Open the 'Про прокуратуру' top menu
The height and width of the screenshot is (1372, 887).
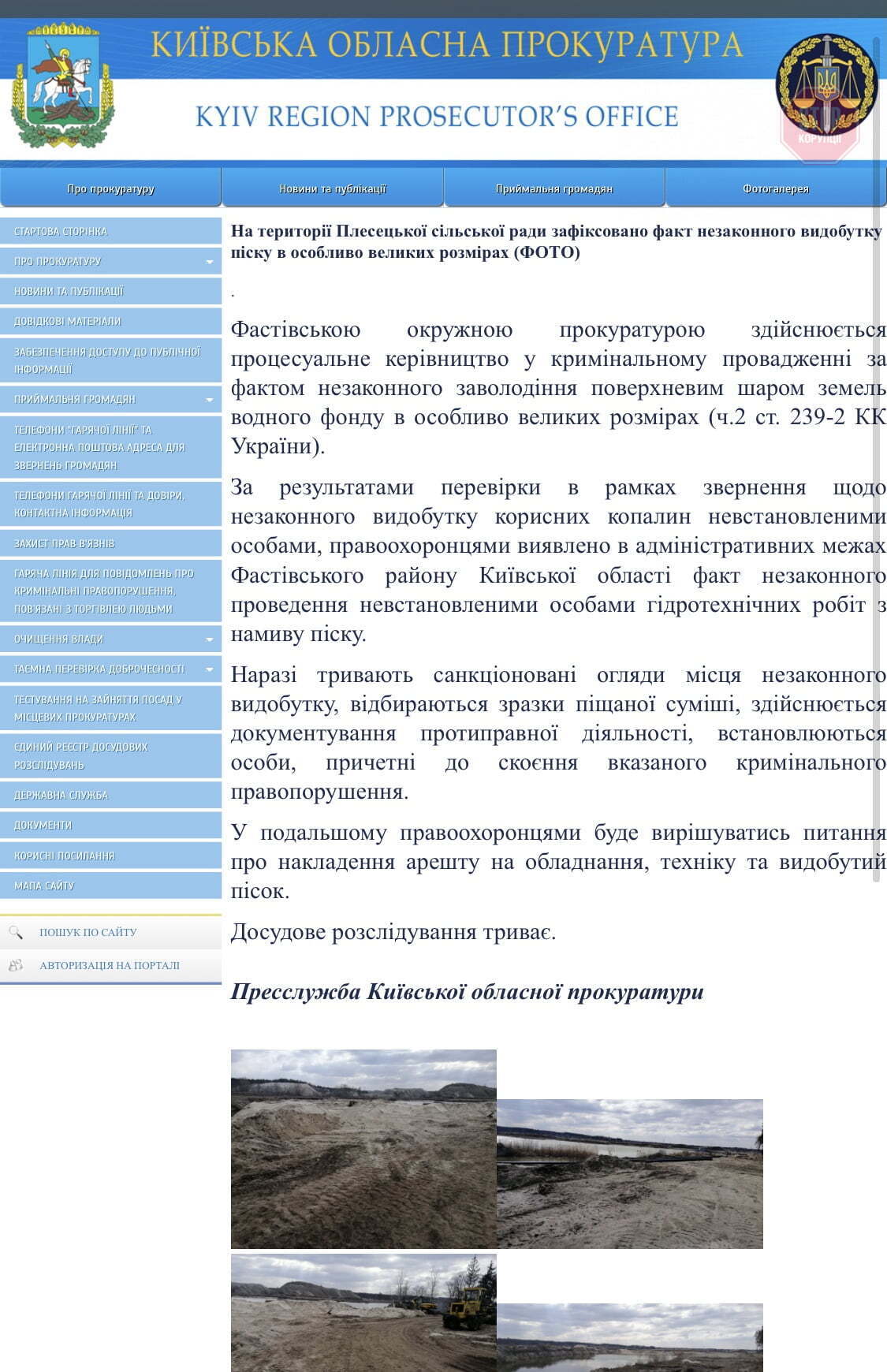coord(110,188)
